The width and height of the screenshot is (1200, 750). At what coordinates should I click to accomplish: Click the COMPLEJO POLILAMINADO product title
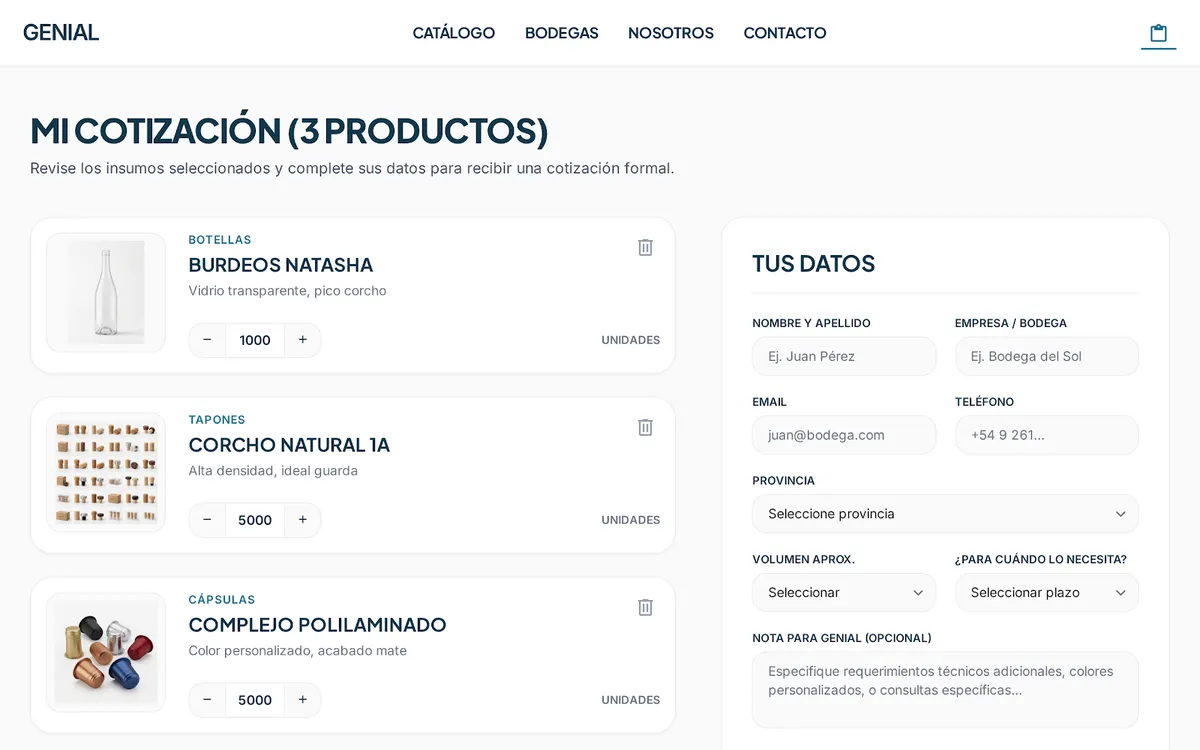[x=318, y=625]
